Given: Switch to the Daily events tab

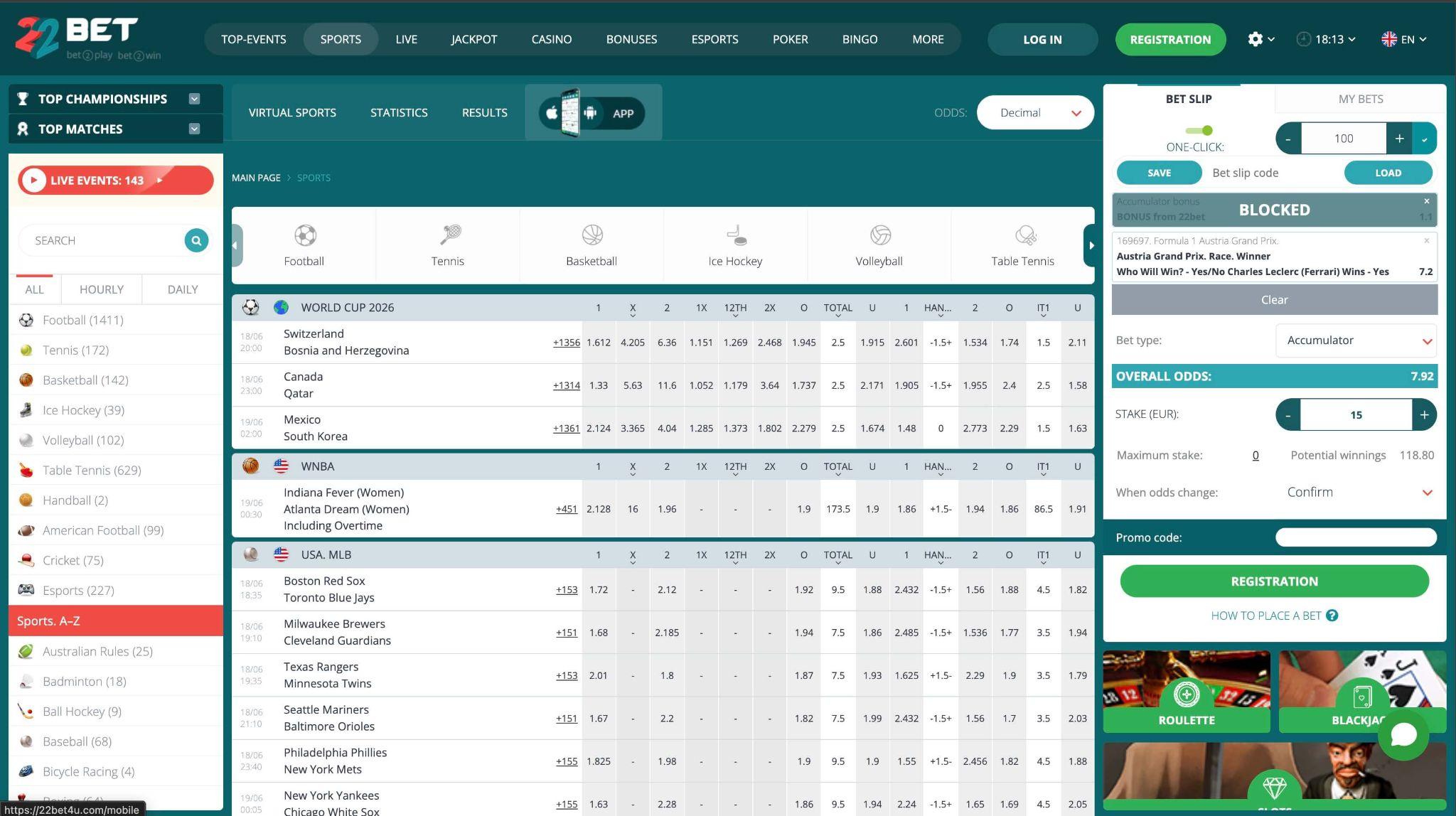Looking at the screenshot, I should click(183, 289).
